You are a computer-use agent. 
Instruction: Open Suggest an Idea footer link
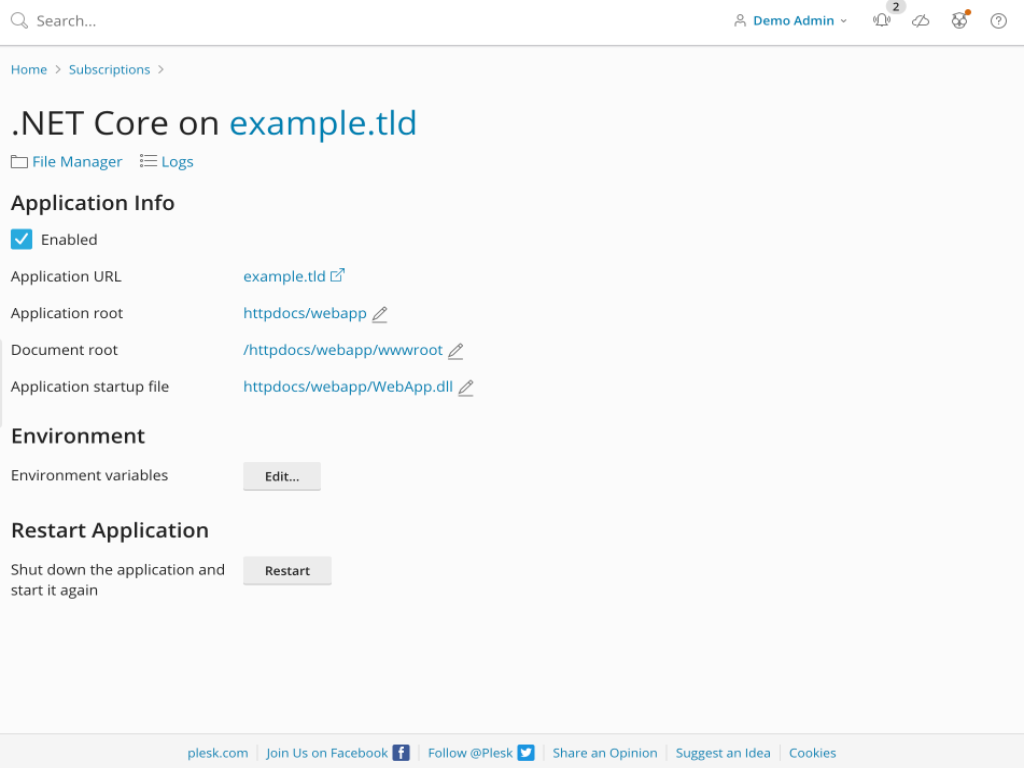723,752
